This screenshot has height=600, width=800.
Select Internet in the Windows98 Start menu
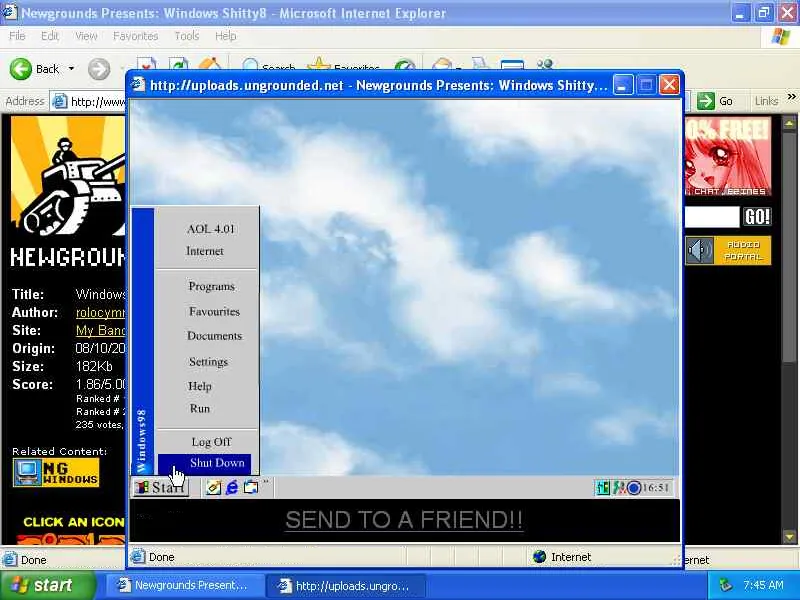pos(205,251)
